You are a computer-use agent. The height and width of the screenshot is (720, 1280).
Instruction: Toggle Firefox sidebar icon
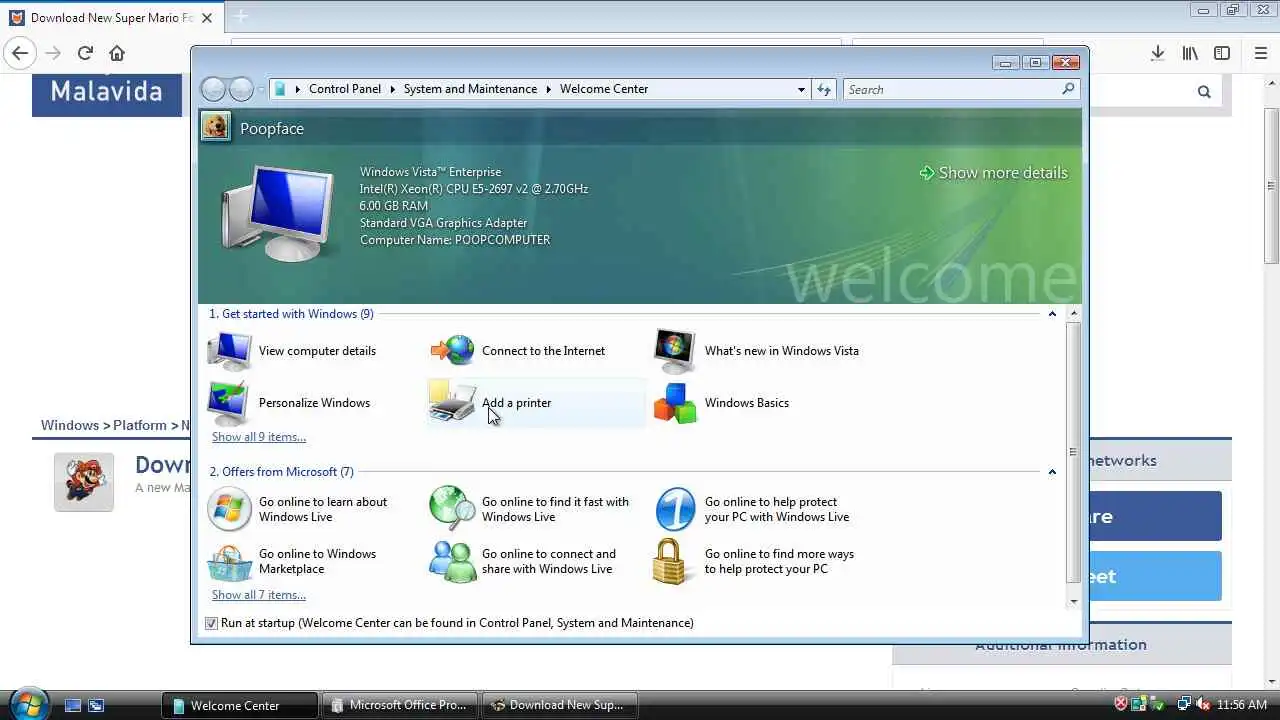click(1222, 53)
